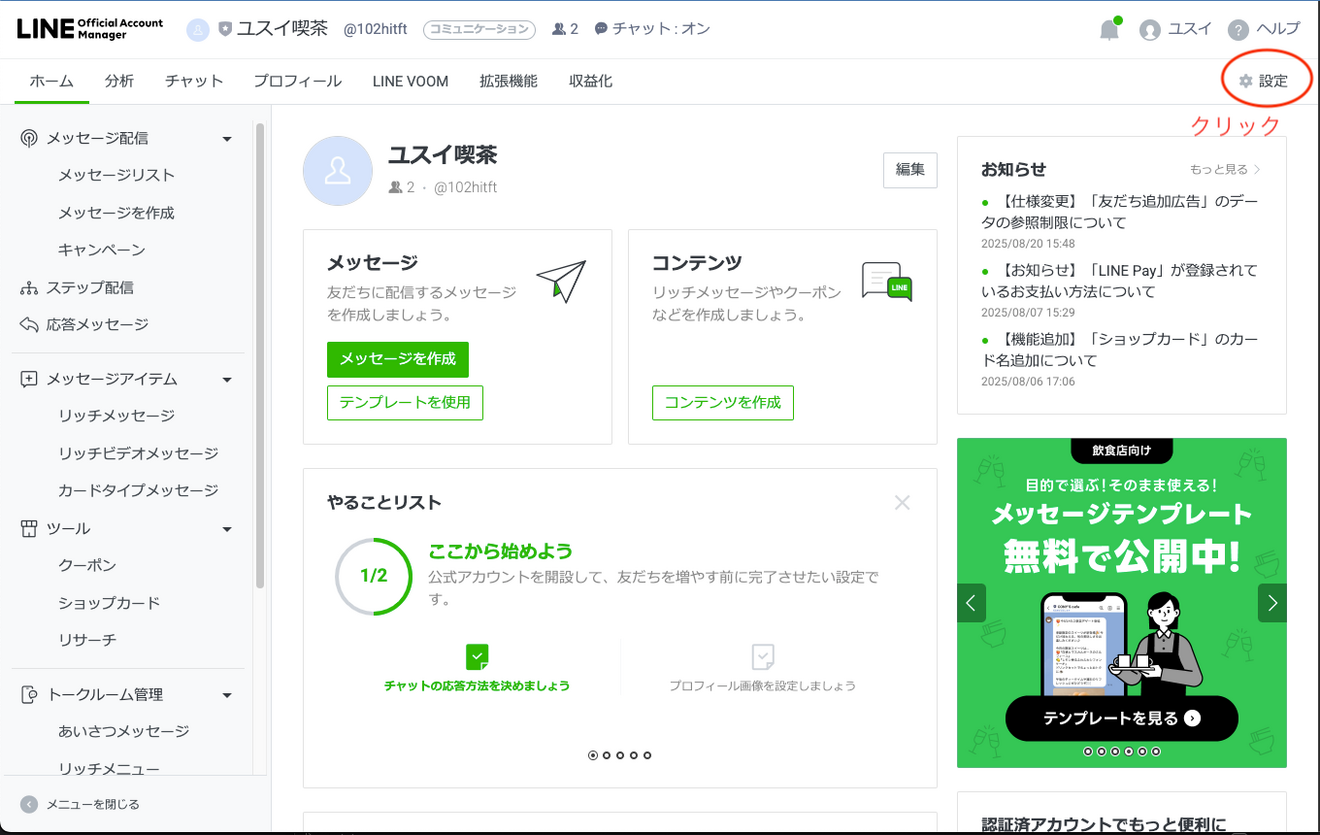Open the notification bell icon
This screenshot has width=1320, height=835.
pyautogui.click(x=1109, y=30)
